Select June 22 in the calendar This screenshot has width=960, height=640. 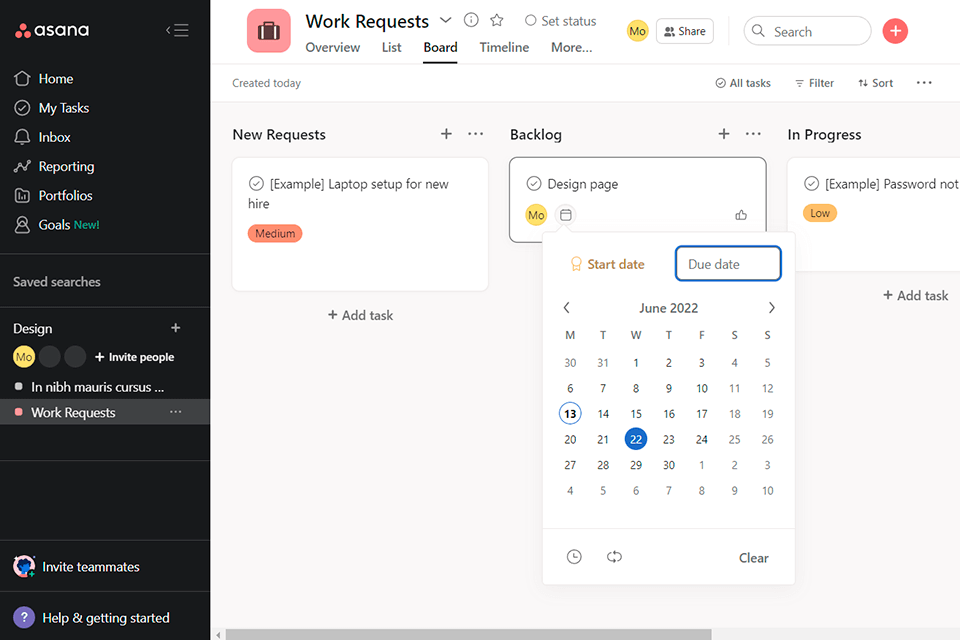(x=636, y=439)
